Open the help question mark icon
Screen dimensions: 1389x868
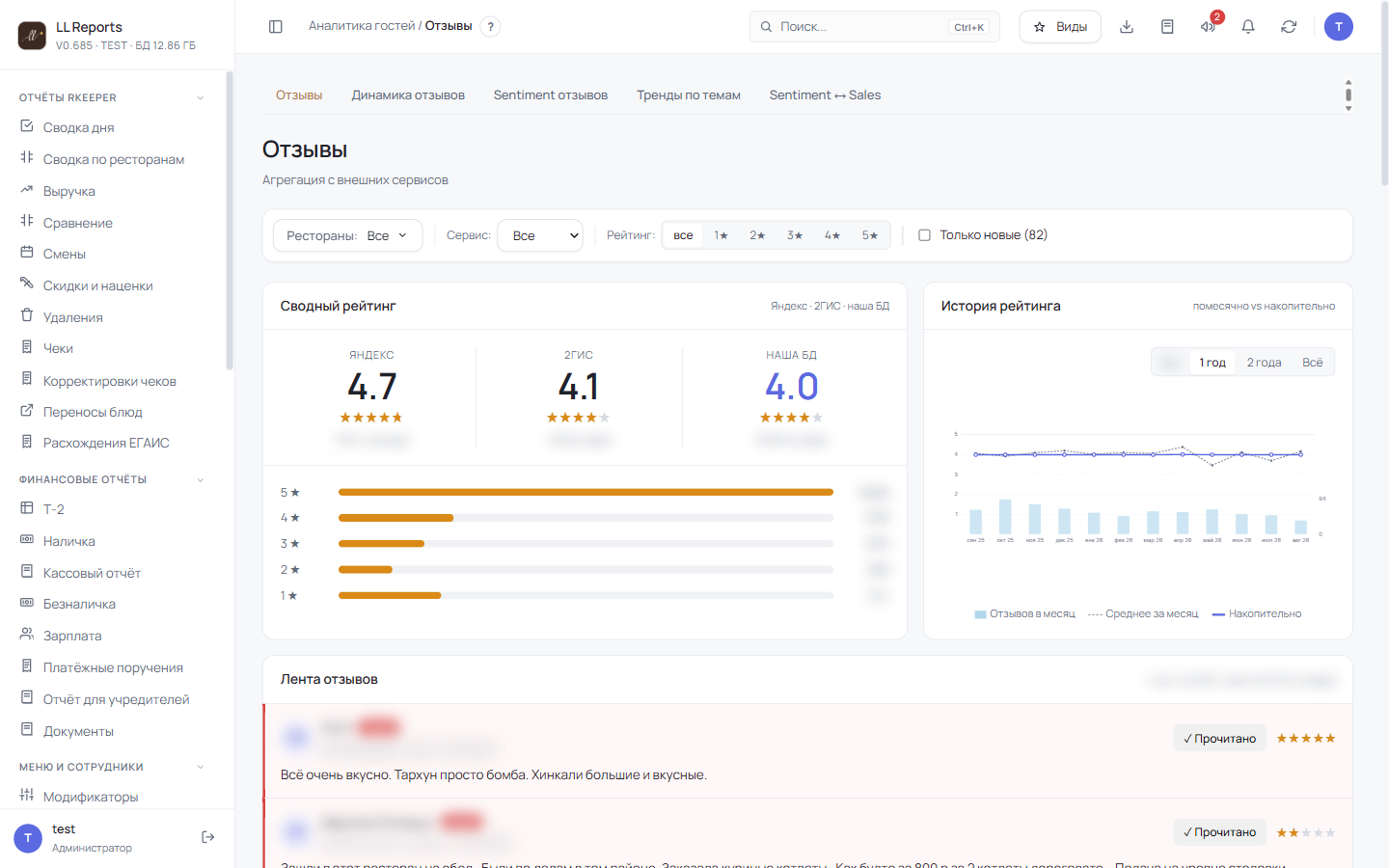(x=490, y=27)
